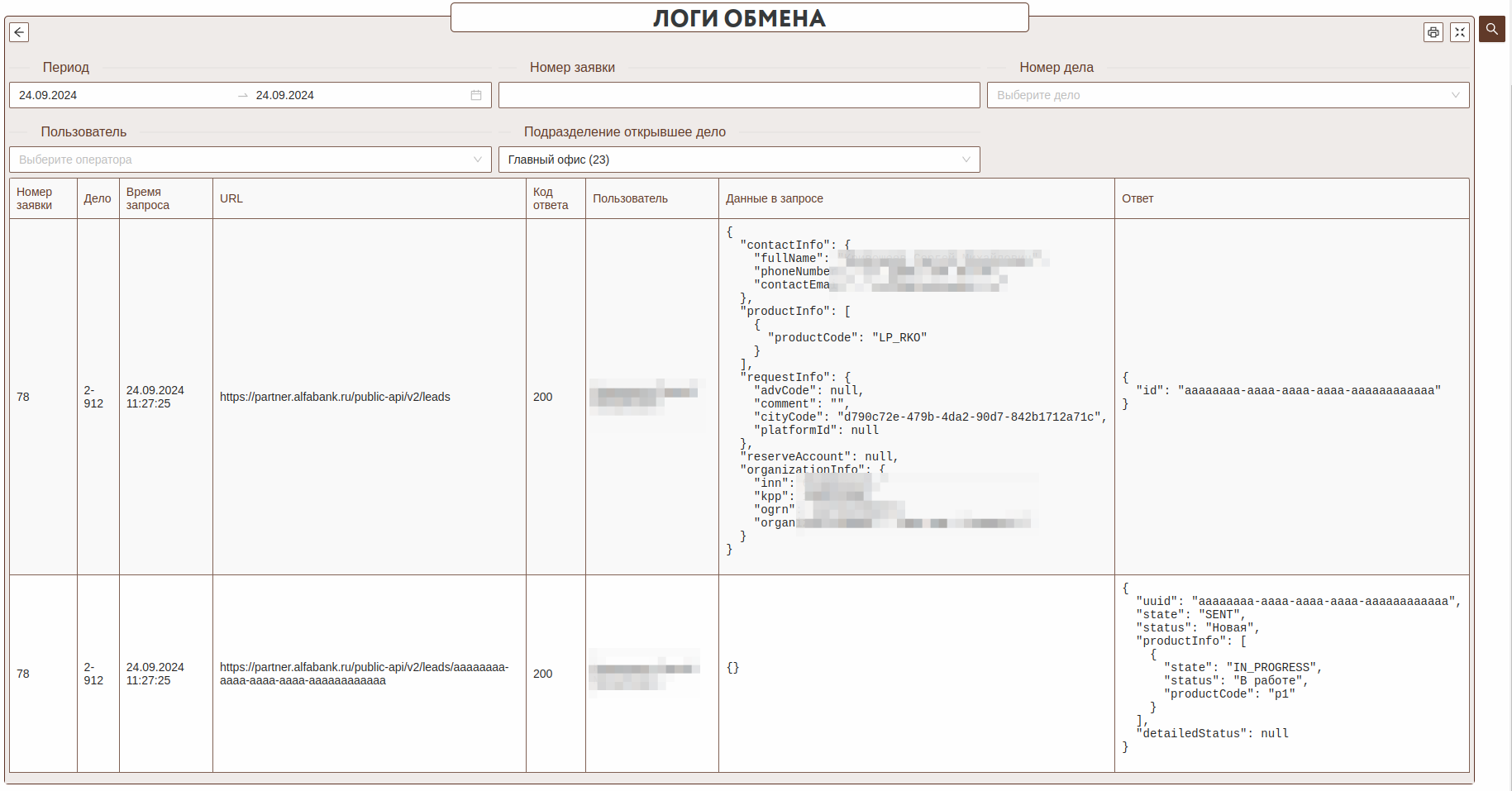Click the first row leads URL

click(335, 397)
